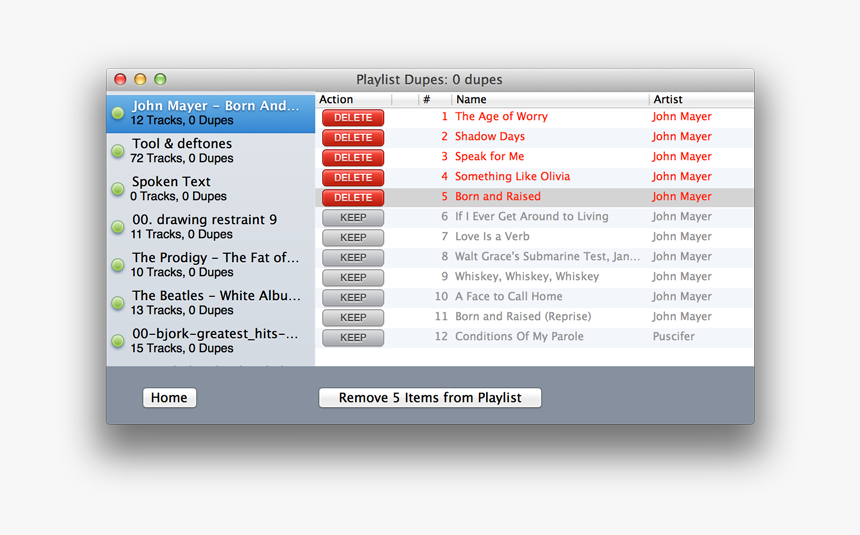
Task: Select track name If I Ever Get Around to Living
Action: 531,216
